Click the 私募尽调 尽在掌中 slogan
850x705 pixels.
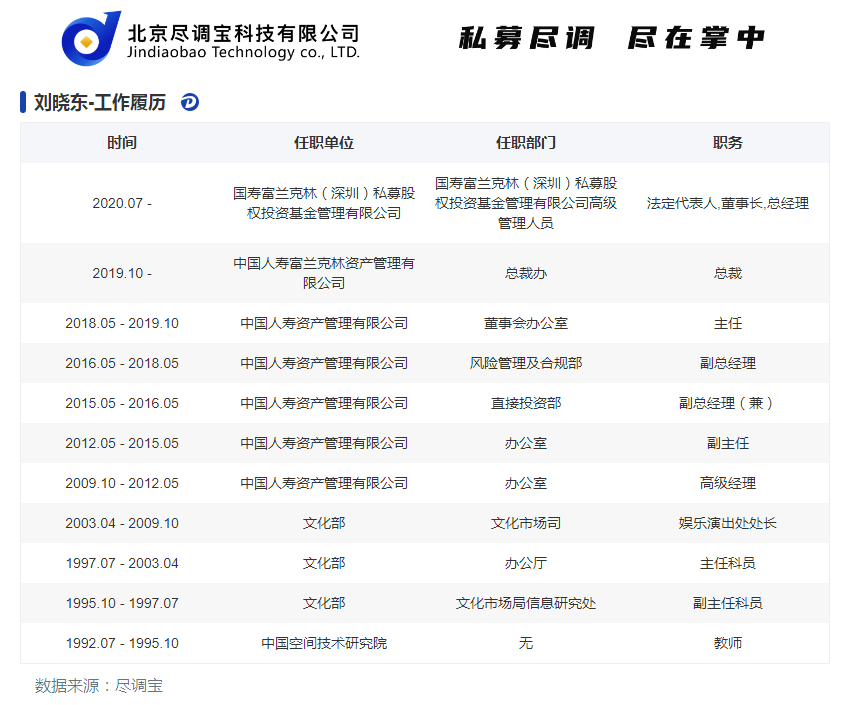click(x=612, y=38)
